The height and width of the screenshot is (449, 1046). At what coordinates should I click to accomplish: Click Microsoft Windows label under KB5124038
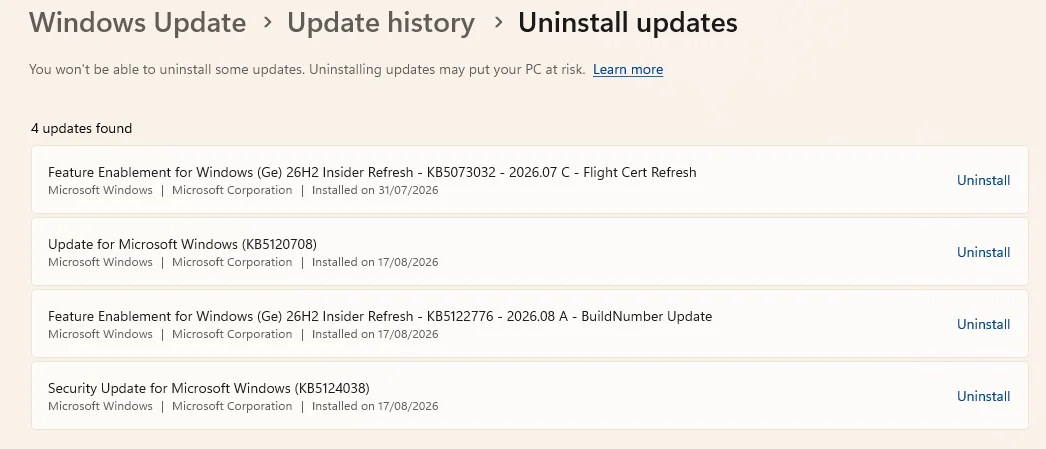pos(100,406)
